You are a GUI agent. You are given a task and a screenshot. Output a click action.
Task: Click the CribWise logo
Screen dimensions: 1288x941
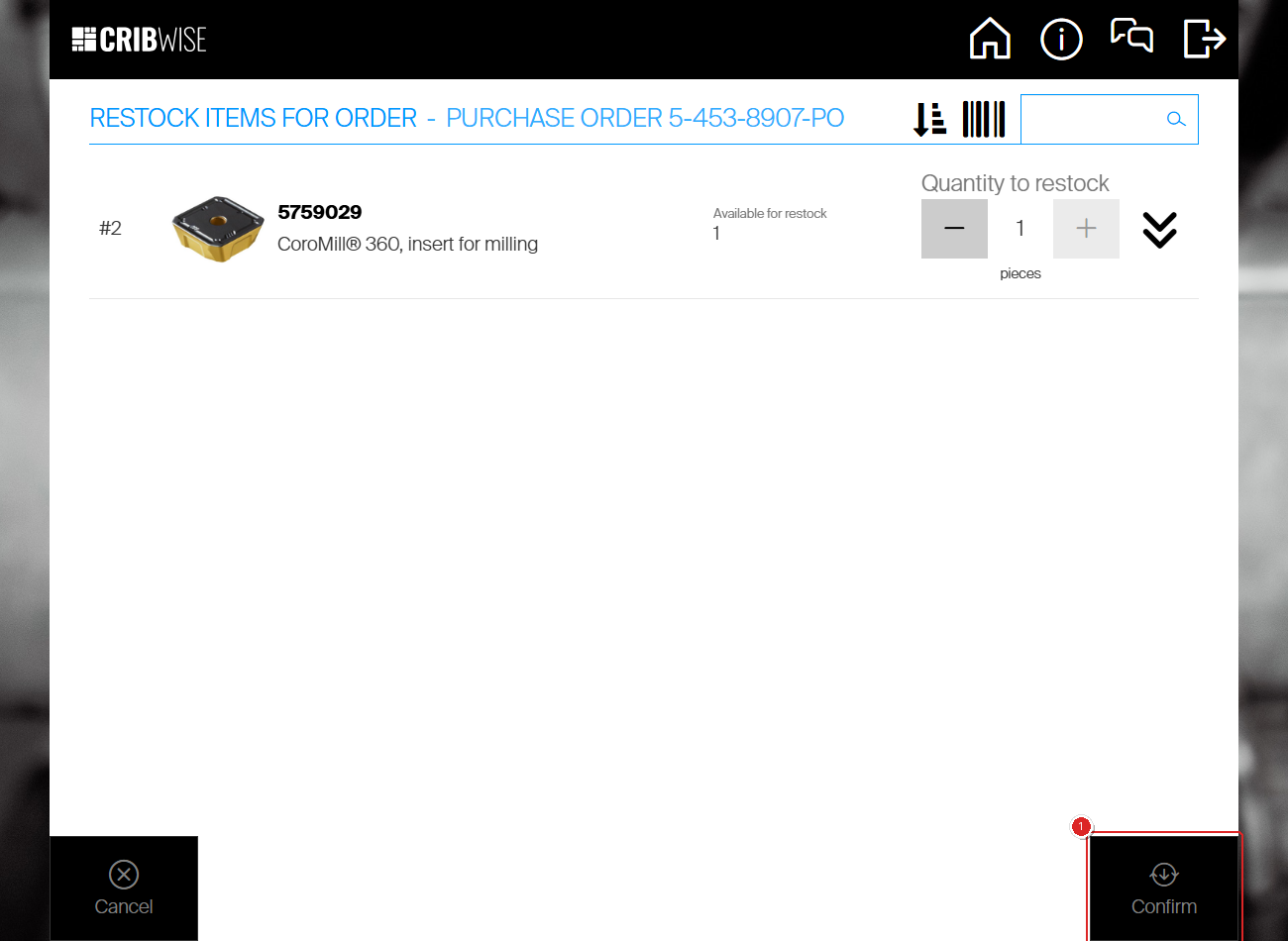click(x=139, y=40)
